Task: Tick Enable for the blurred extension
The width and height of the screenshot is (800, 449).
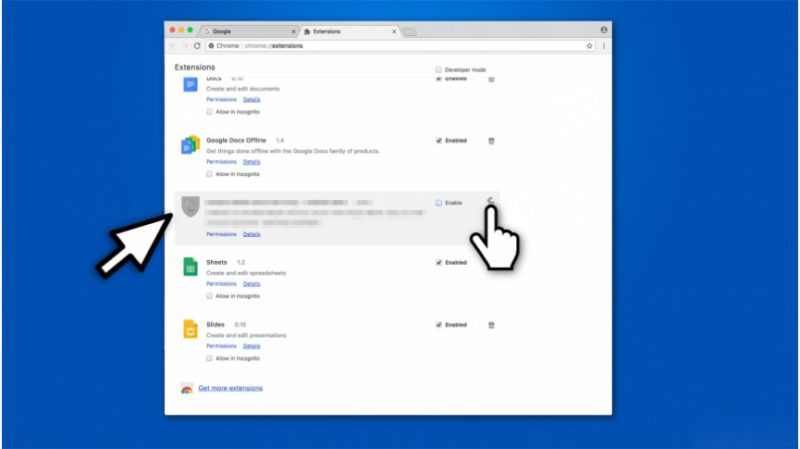Action: [438, 202]
